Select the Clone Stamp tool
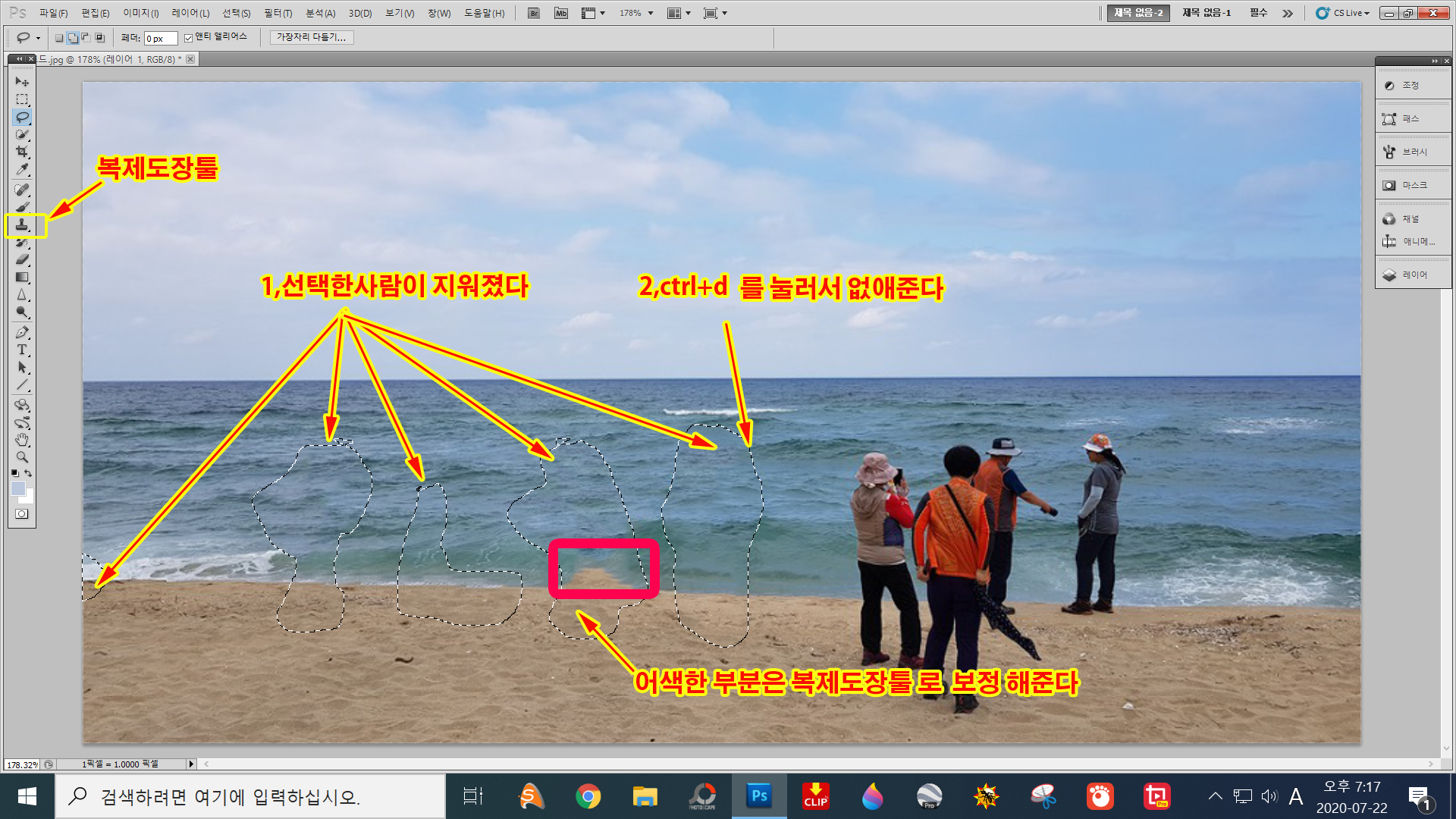The width and height of the screenshot is (1456, 819). 22,224
